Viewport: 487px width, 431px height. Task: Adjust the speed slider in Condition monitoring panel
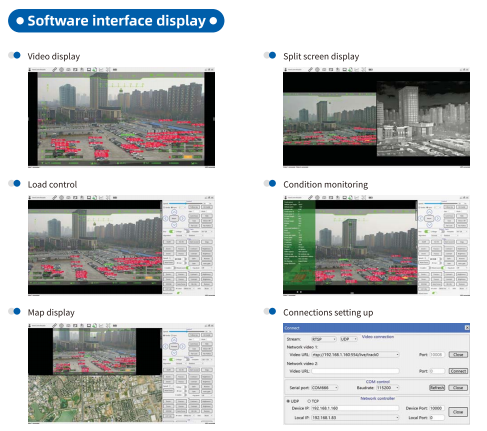pos(442,203)
